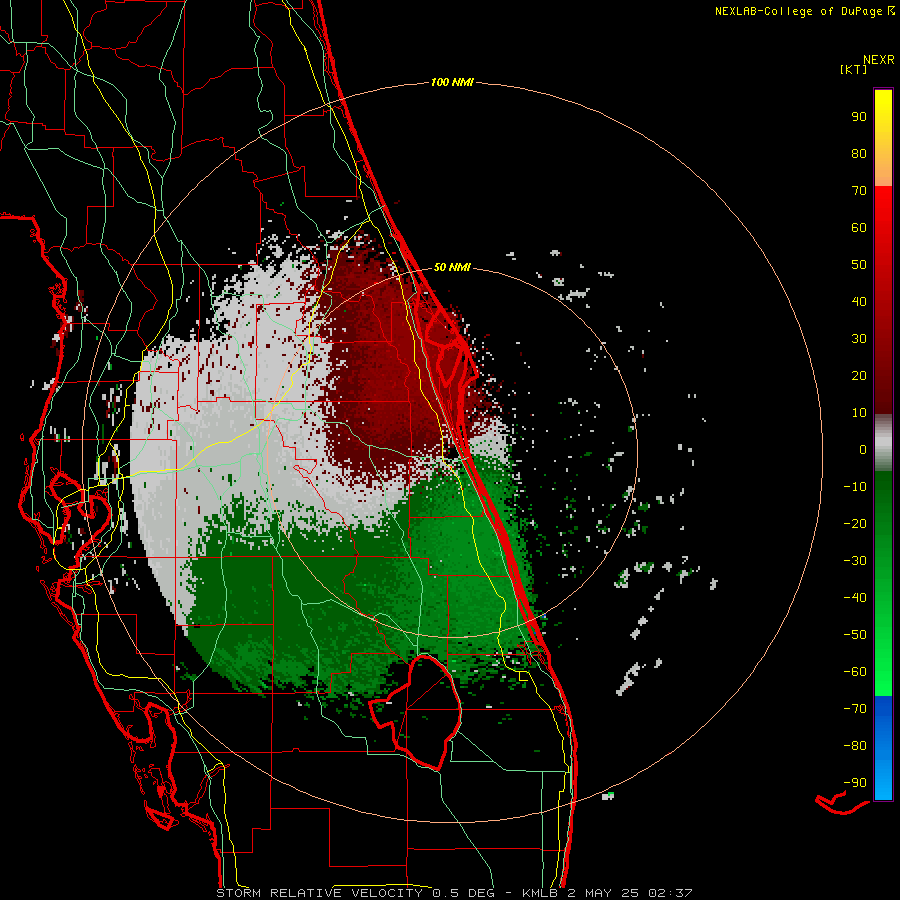Screen dimensions: 900x900
Task: Click the -30 tick label on the velocity scale
Action: 855,561
